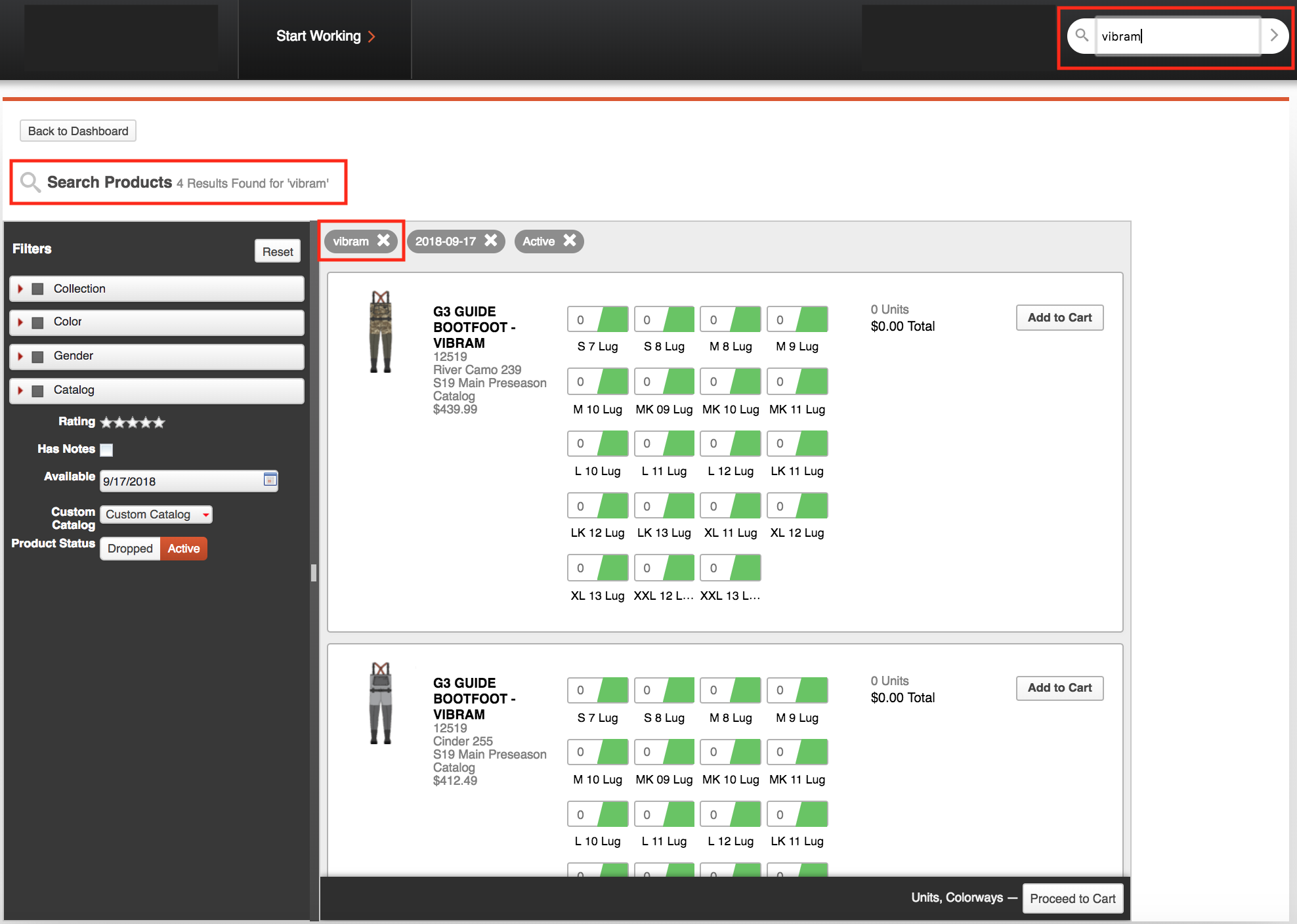The image size is (1297, 924).
Task: Add River Camo waders to cart
Action: coord(1059,318)
